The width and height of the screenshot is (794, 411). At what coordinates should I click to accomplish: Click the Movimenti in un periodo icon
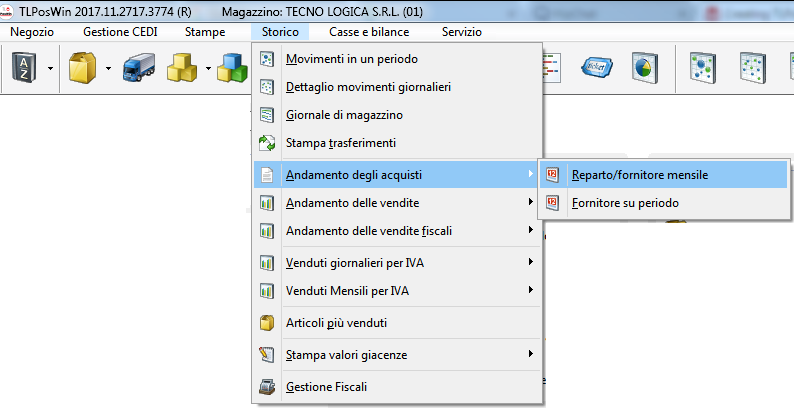tap(267, 59)
